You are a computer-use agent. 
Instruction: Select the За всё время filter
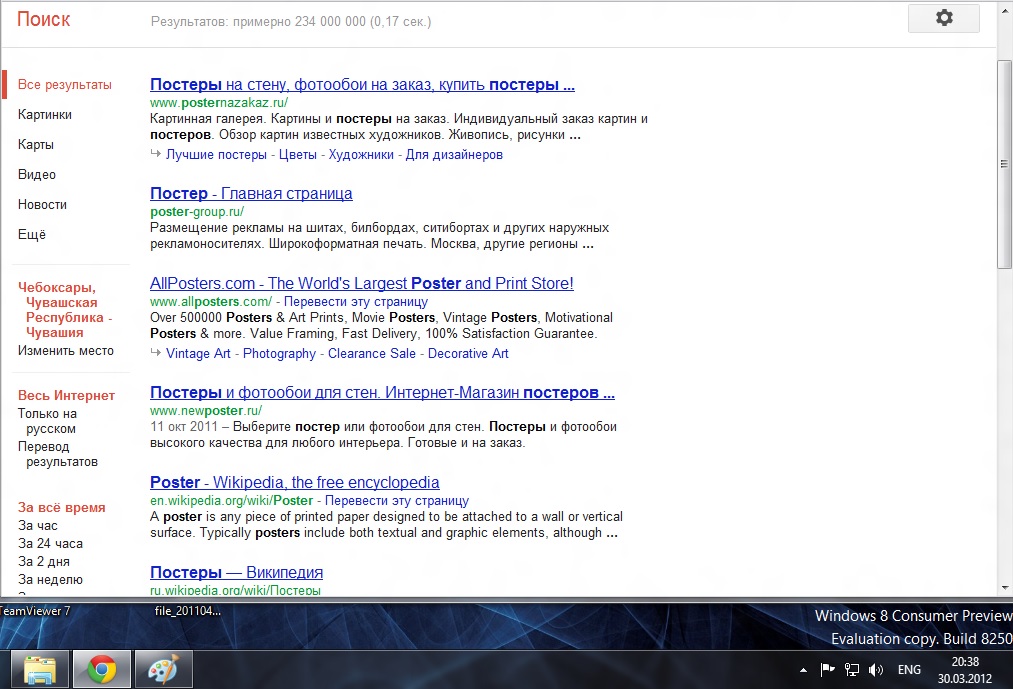click(x=61, y=507)
